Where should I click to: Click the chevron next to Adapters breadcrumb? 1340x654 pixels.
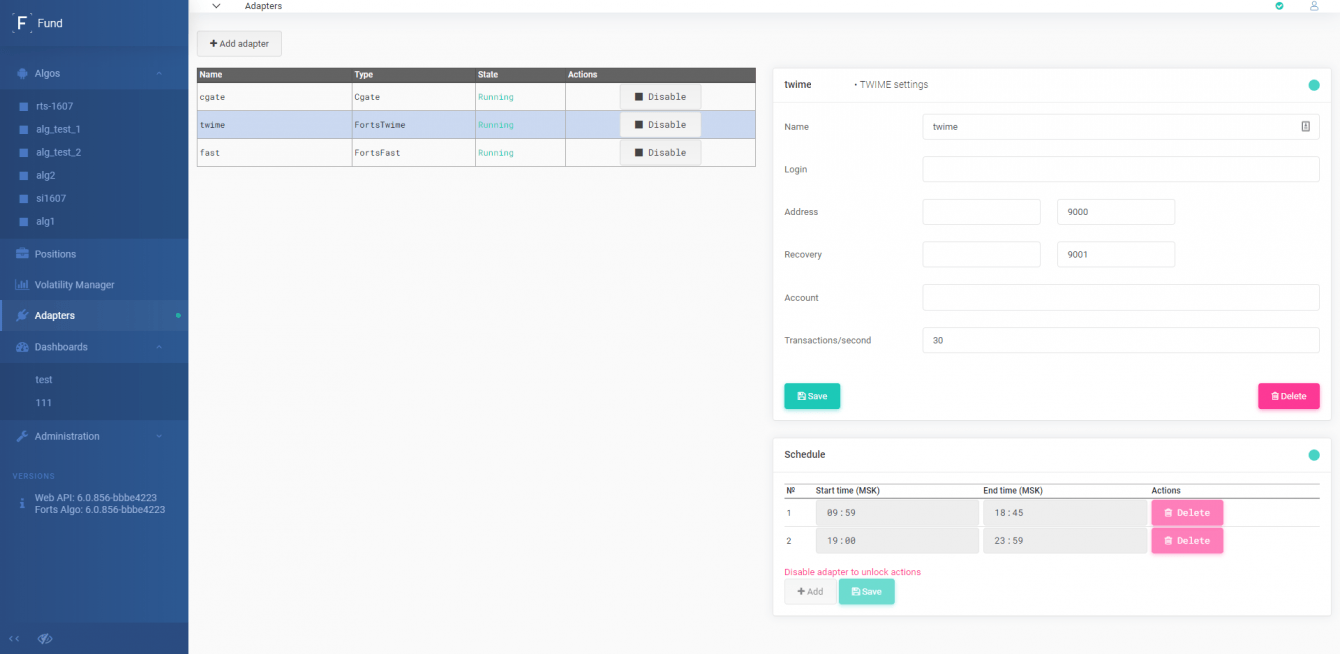coord(216,6)
